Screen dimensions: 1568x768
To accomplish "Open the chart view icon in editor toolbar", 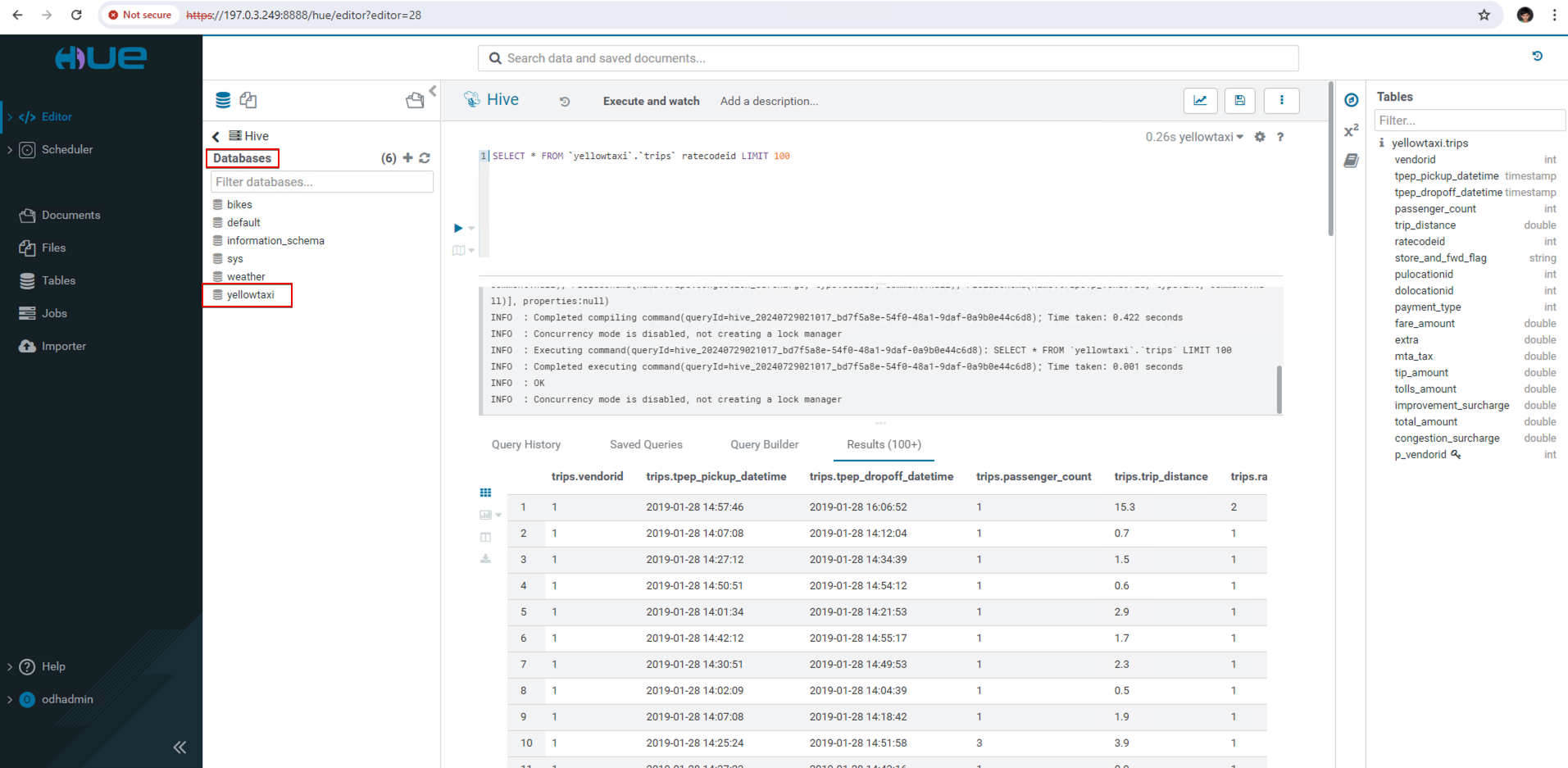I will 1200,101.
